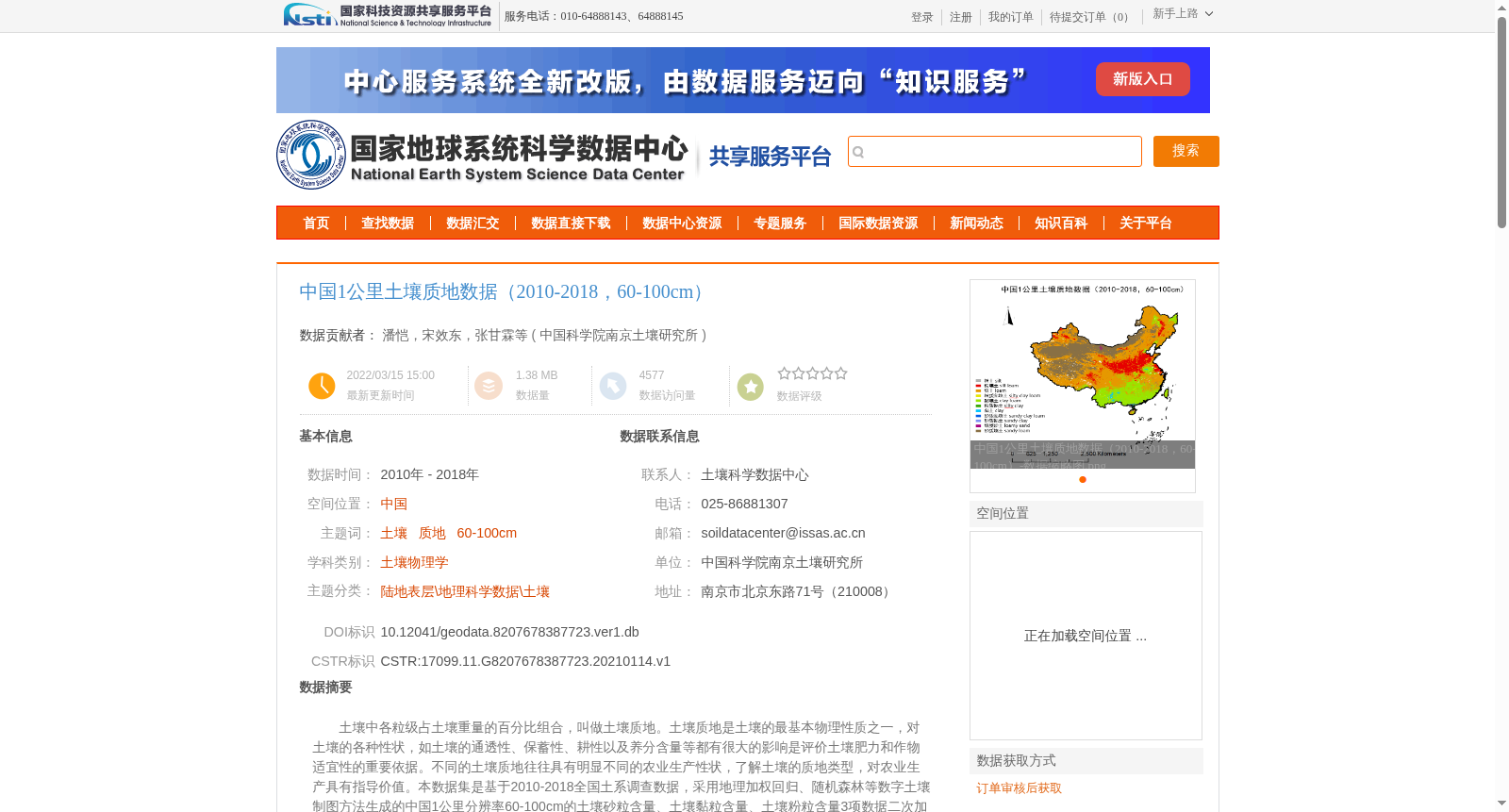Click the 数据获取方式 panel header
Screen dimensions: 1509x812
1086,760
